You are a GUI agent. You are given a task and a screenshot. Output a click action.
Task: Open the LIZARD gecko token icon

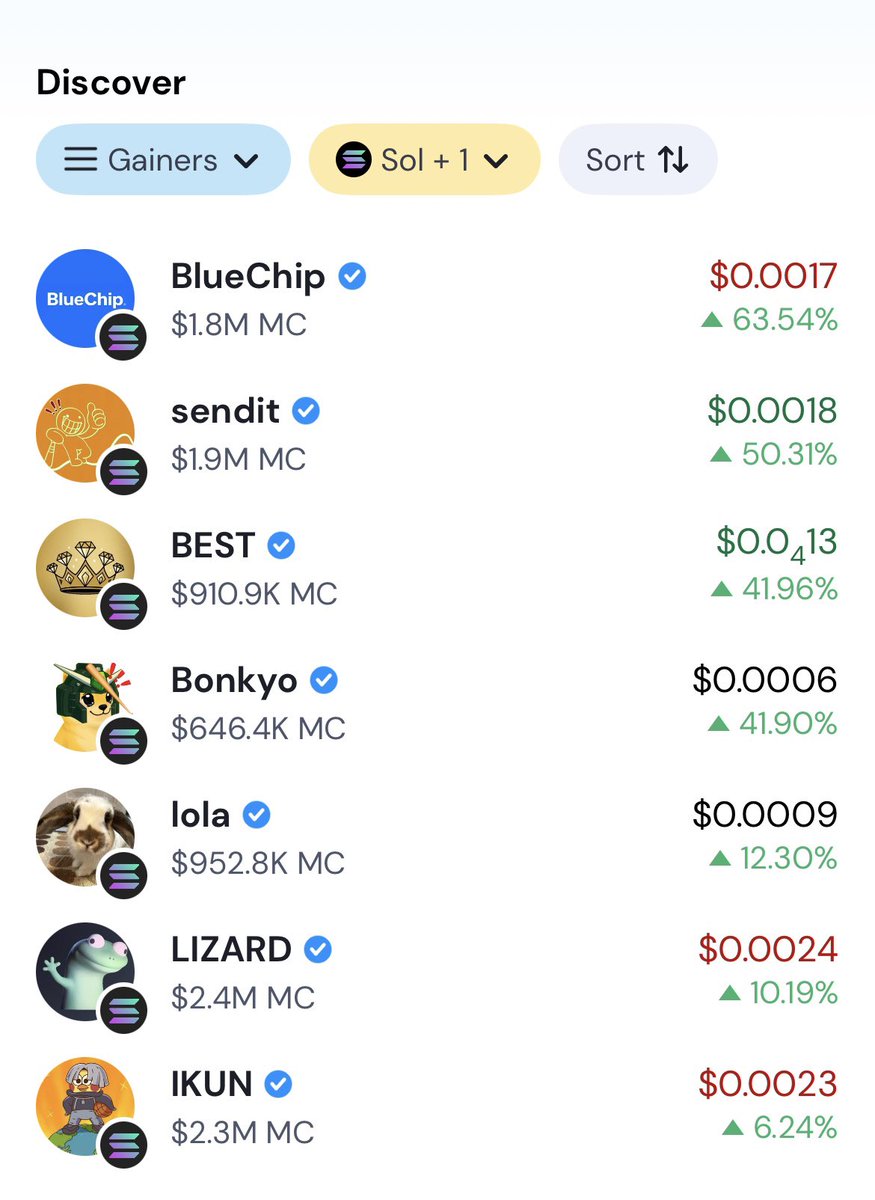(85, 972)
